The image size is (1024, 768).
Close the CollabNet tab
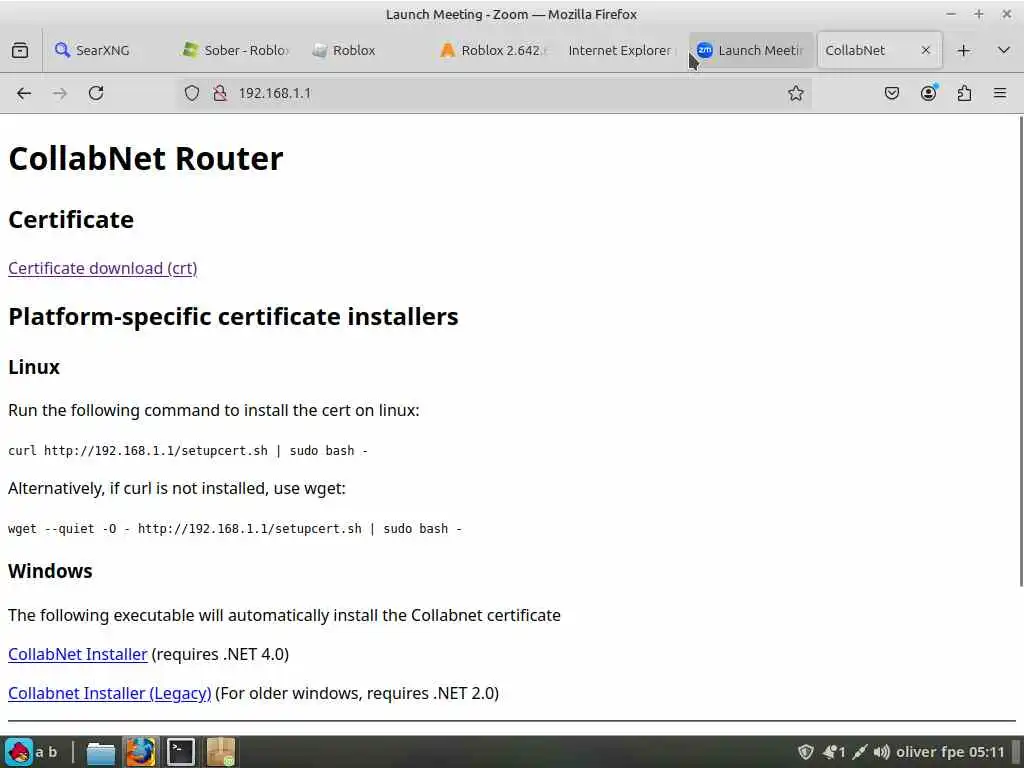click(x=925, y=50)
